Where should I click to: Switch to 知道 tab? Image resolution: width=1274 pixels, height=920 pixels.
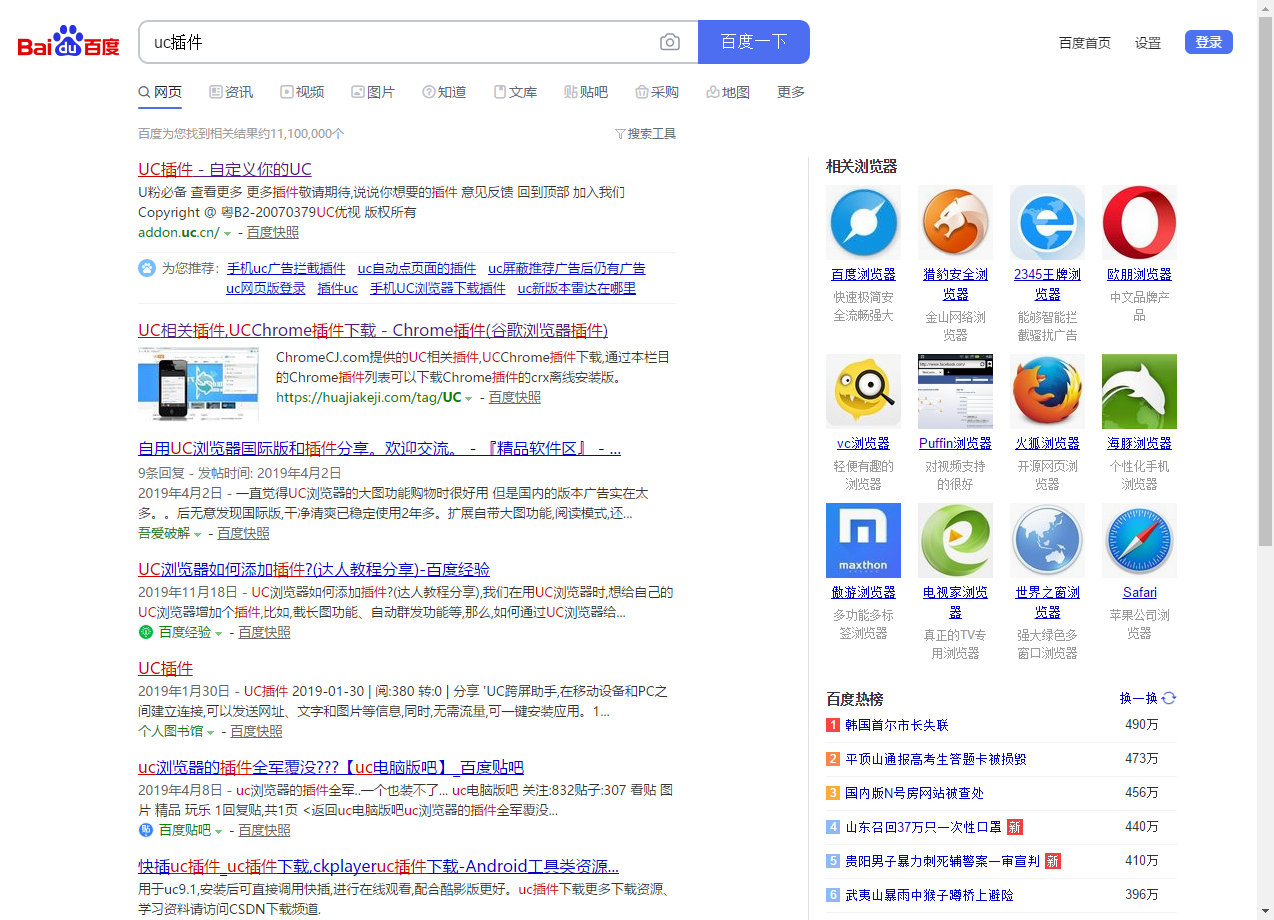[x=444, y=92]
